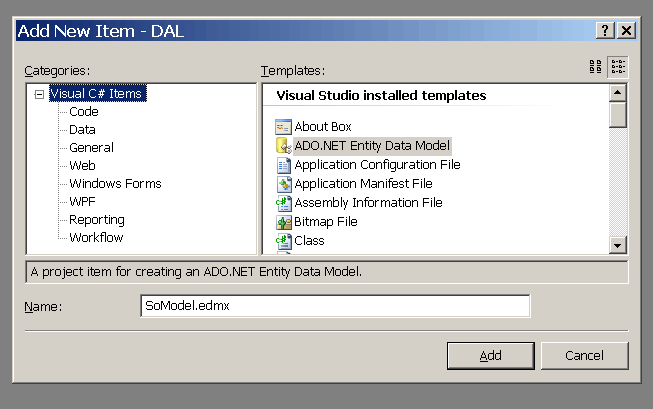Open the dialog help question mark button
Viewport: 653px width, 409px height.
click(605, 30)
